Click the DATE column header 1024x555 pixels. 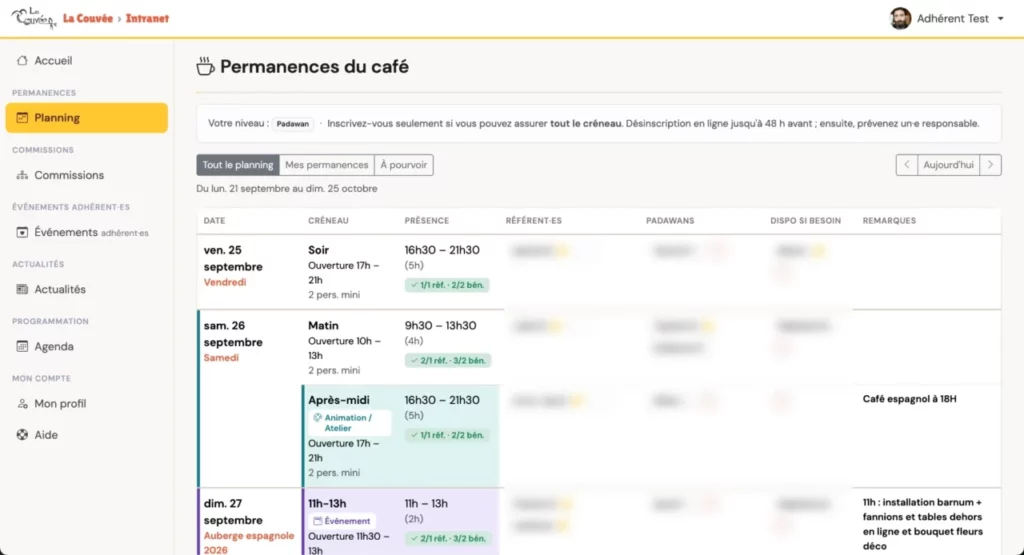point(214,221)
